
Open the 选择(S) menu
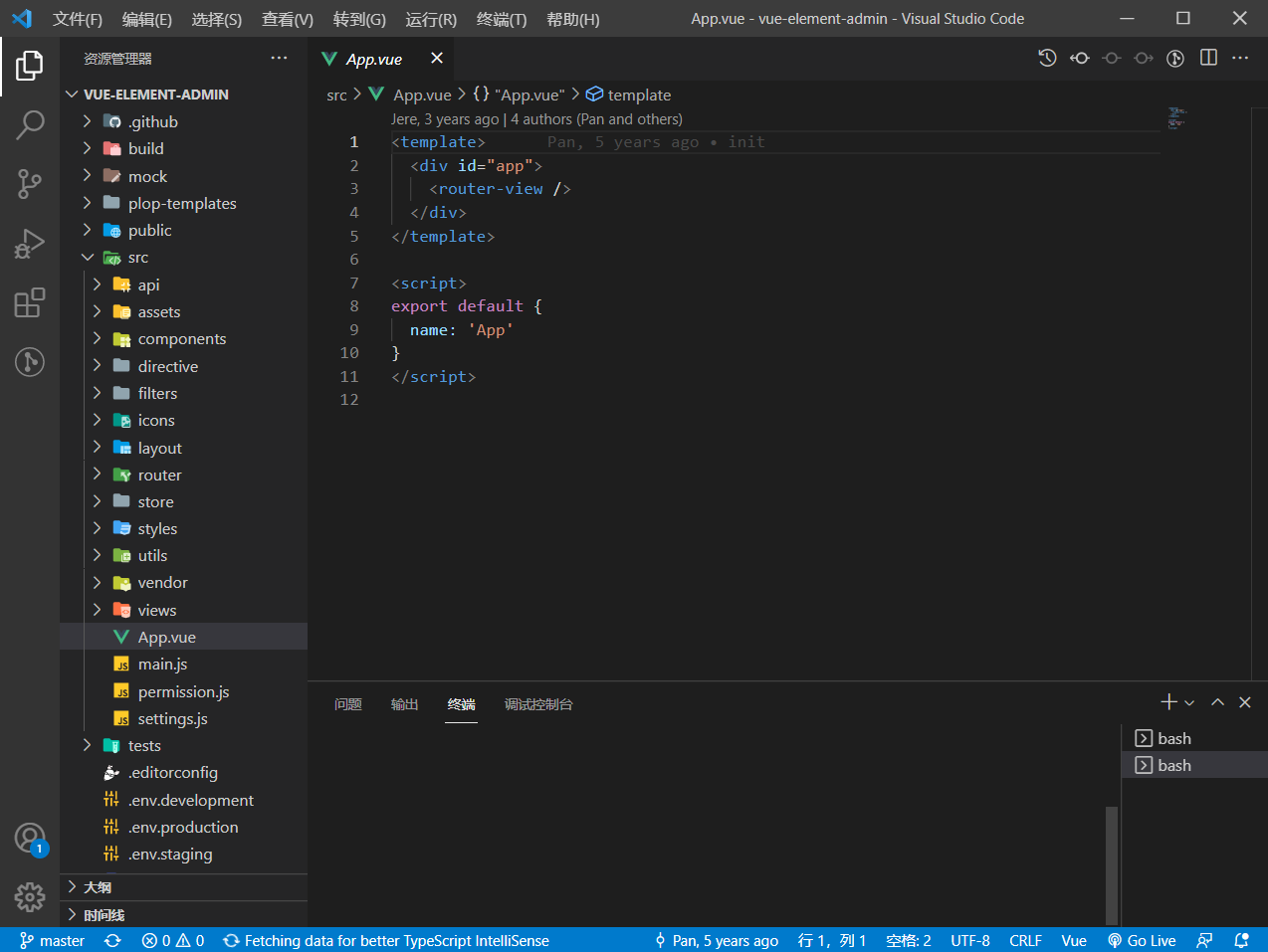(217, 19)
